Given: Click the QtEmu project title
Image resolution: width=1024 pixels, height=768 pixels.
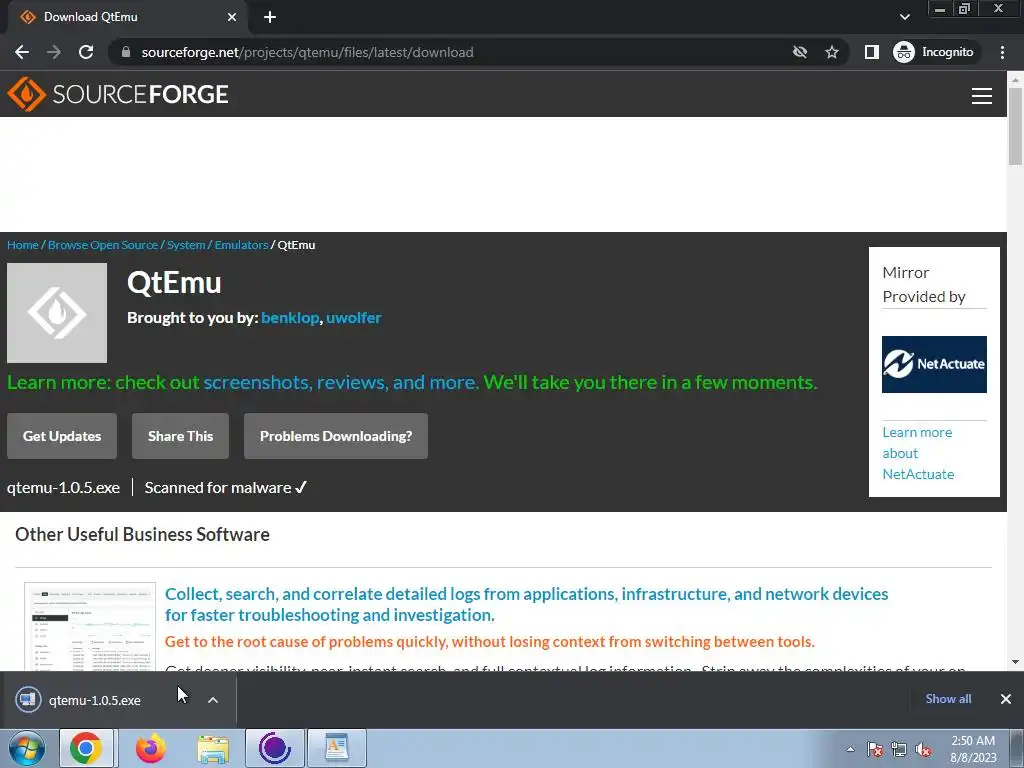Looking at the screenshot, I should tap(174, 283).
